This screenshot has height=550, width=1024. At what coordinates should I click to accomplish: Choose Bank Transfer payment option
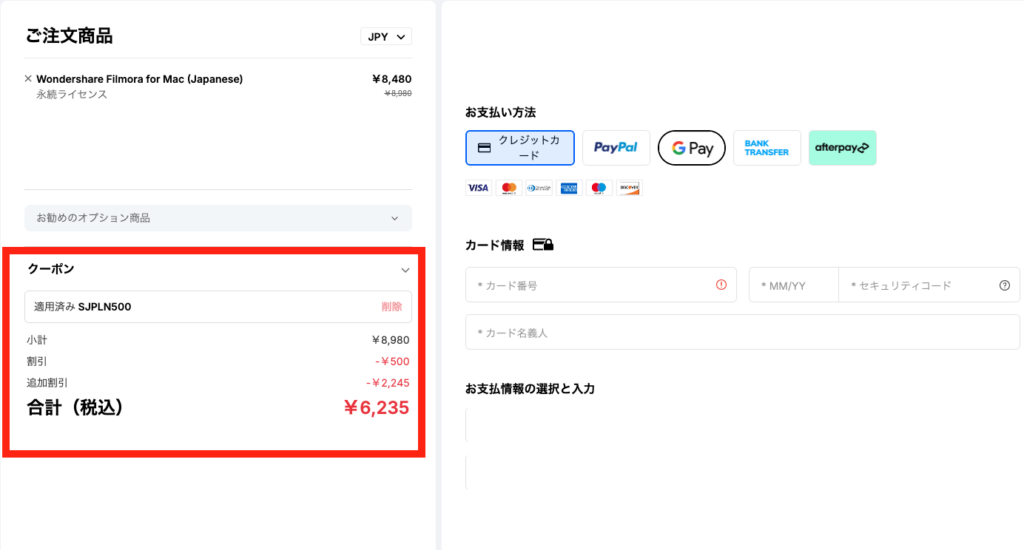pyautogui.click(x=767, y=147)
